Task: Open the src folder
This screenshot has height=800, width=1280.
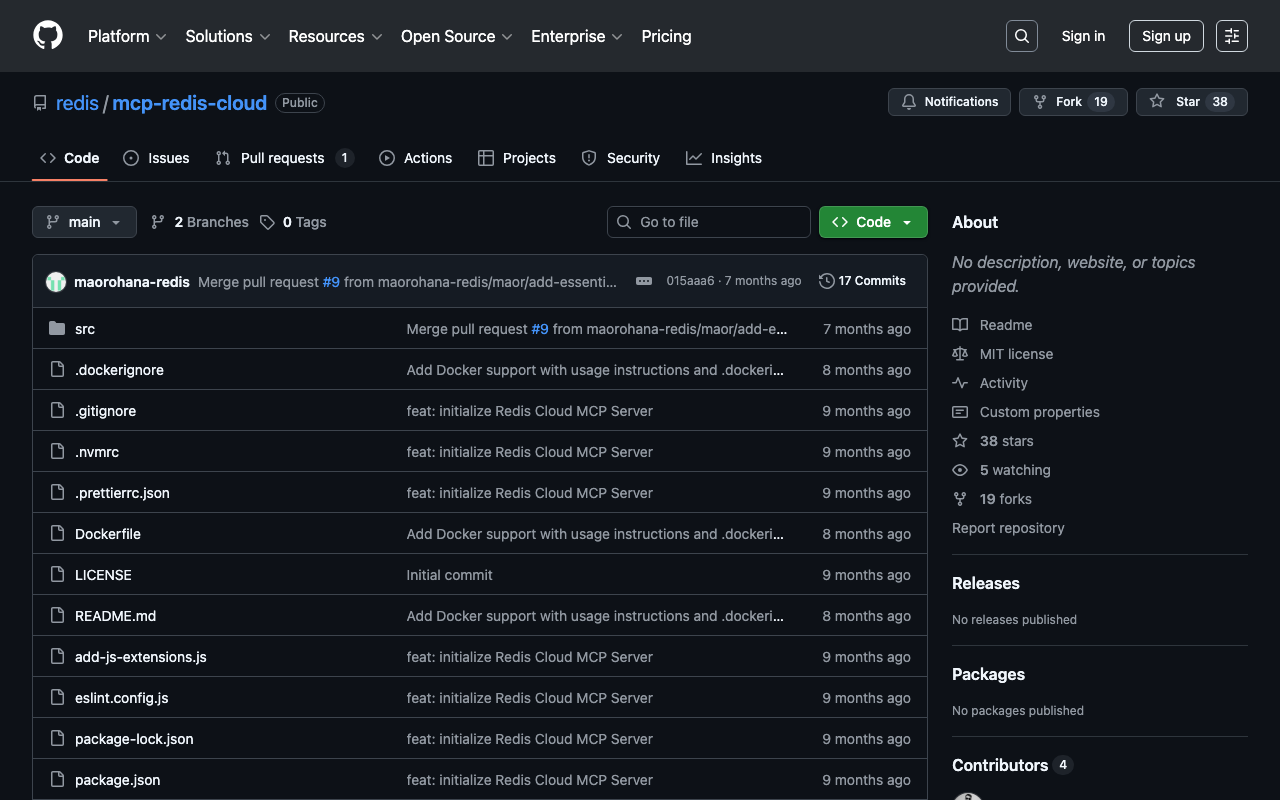Action: [85, 329]
